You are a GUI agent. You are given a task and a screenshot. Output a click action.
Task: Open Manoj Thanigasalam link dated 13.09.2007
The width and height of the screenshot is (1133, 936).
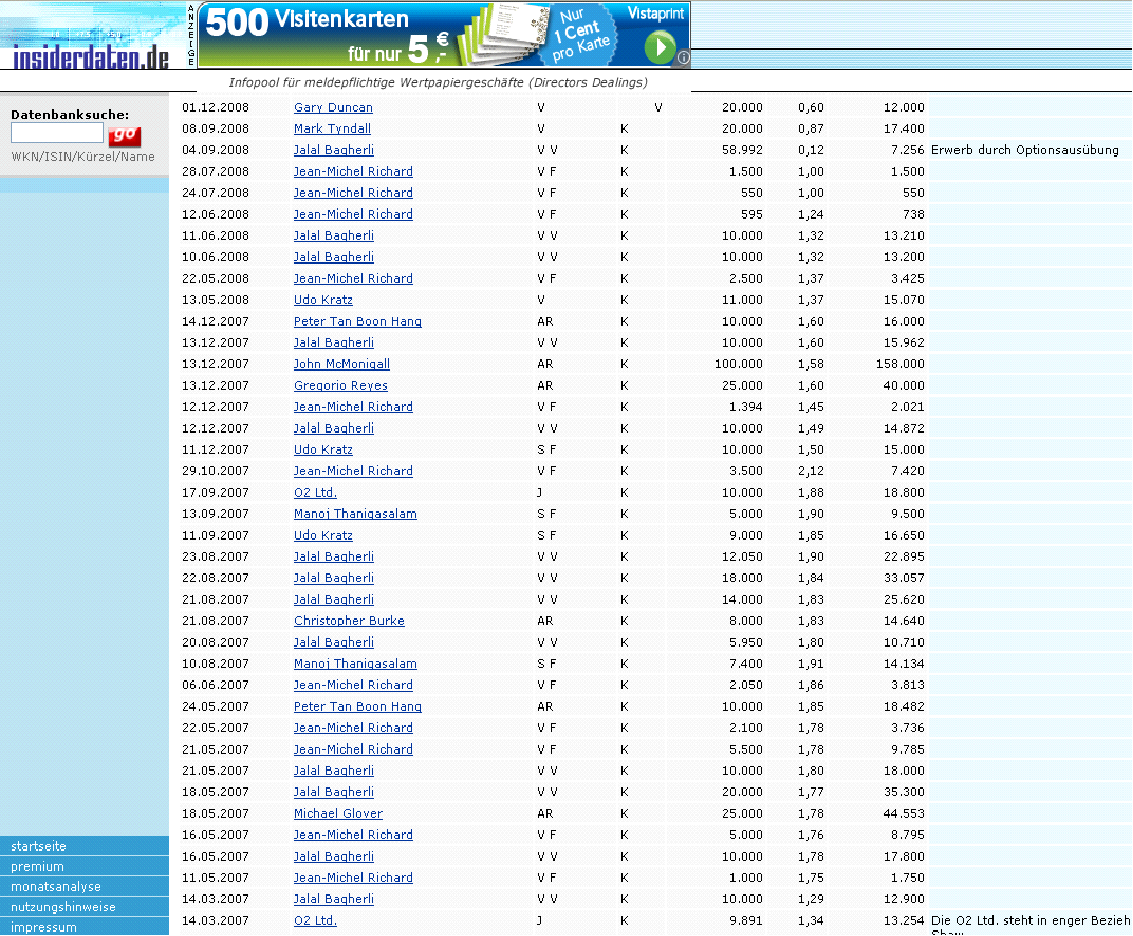(355, 514)
